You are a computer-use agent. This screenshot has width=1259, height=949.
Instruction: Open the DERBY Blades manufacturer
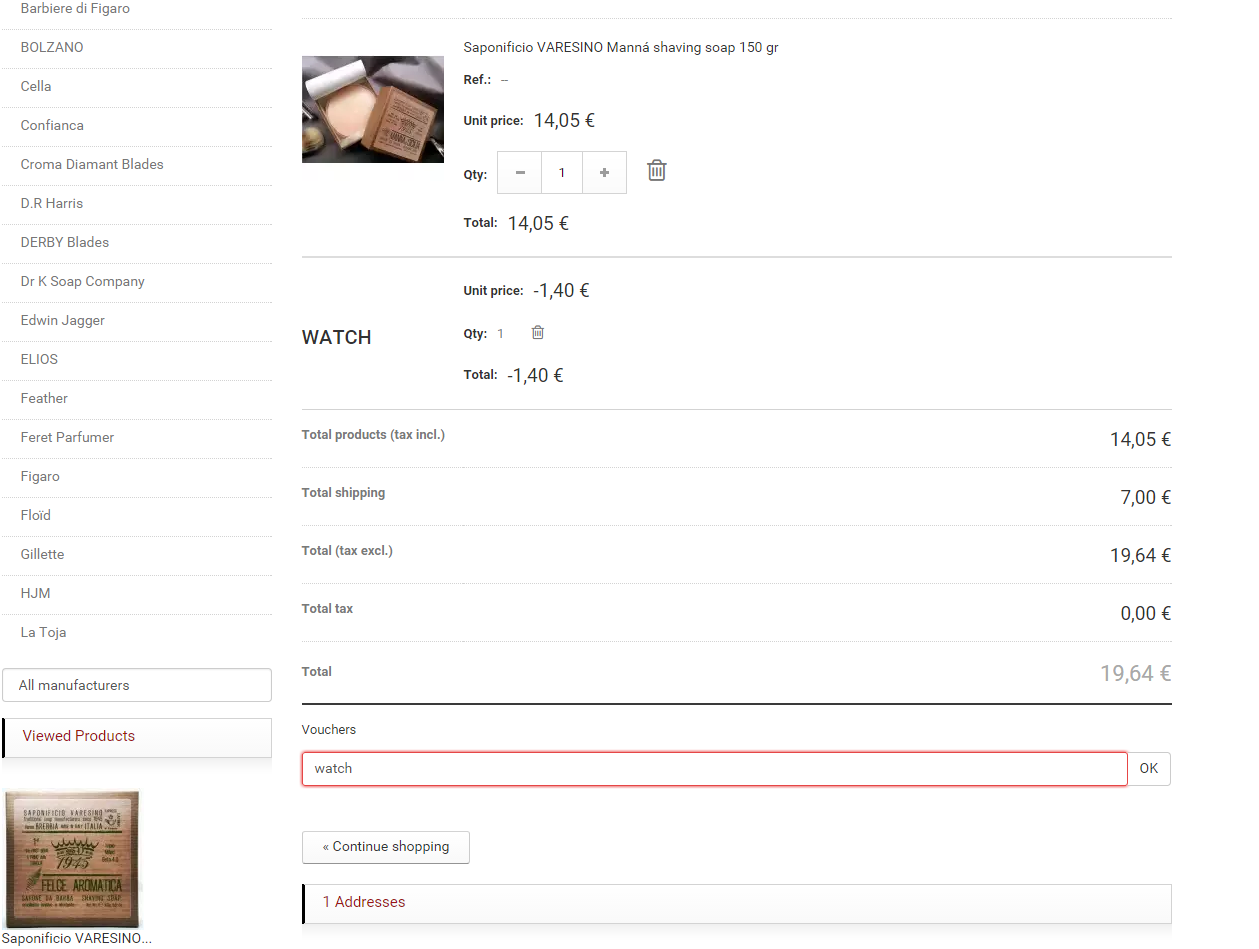click(65, 243)
